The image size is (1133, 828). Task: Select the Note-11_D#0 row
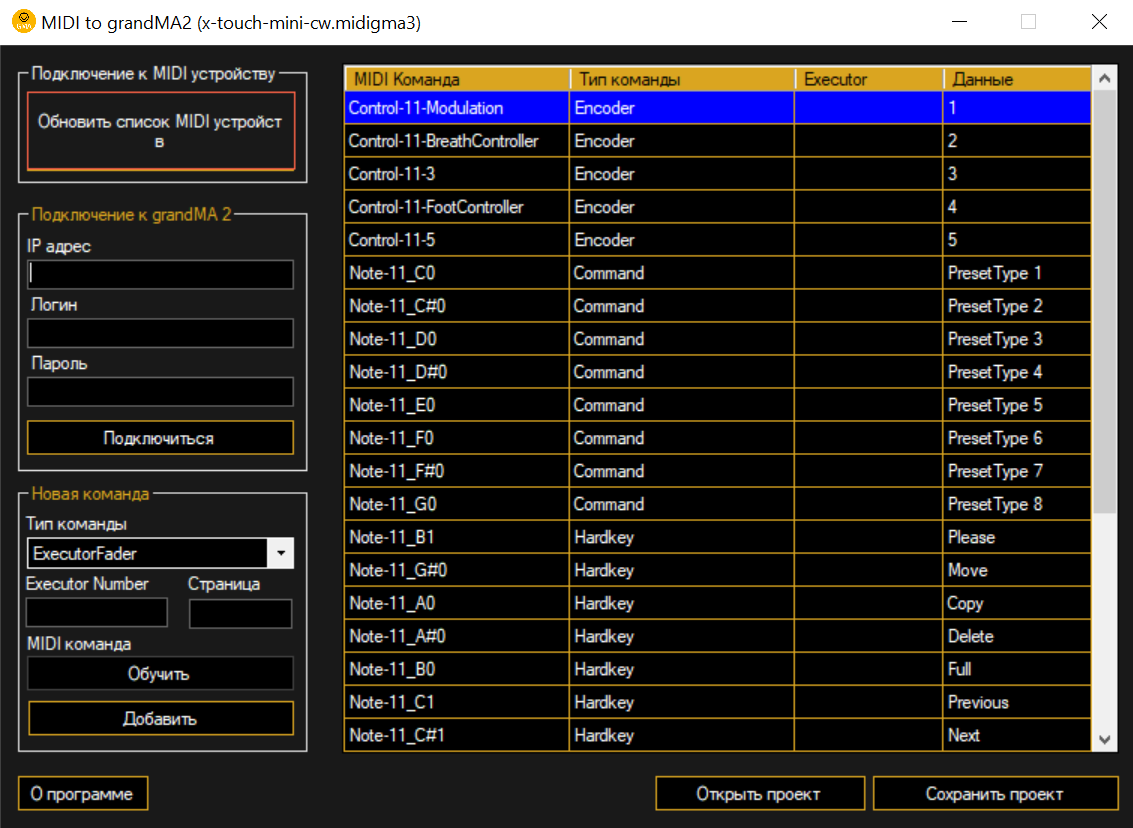(718, 372)
